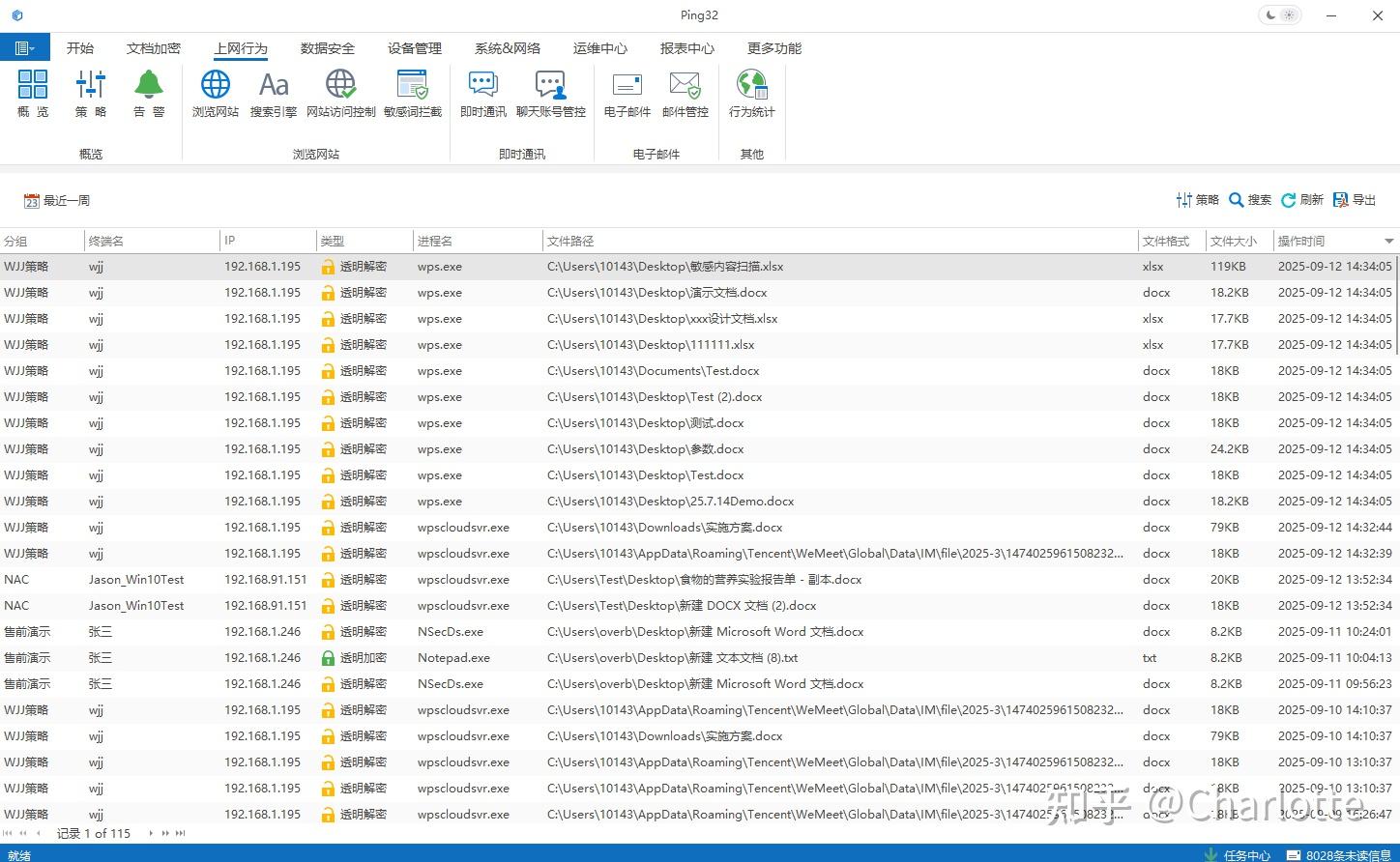
Task: Open the application menu in top-left corner
Action: point(24,47)
